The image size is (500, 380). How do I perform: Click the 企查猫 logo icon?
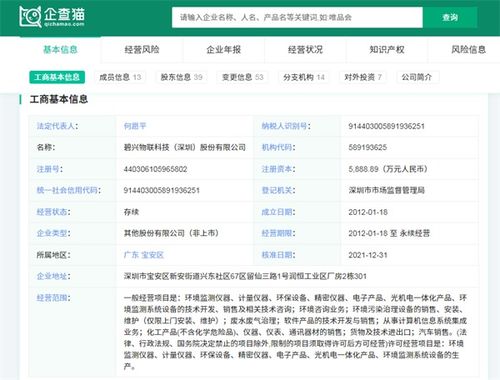click(x=51, y=16)
